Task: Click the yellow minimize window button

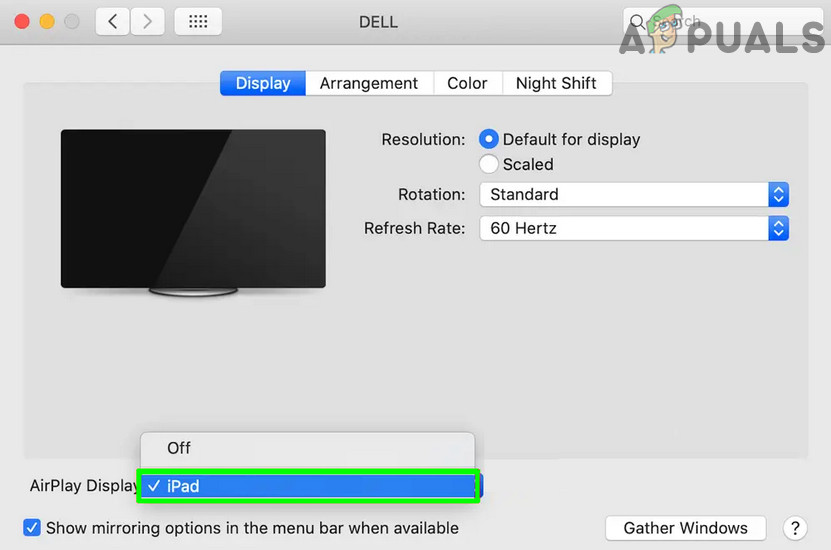Action: click(x=47, y=21)
